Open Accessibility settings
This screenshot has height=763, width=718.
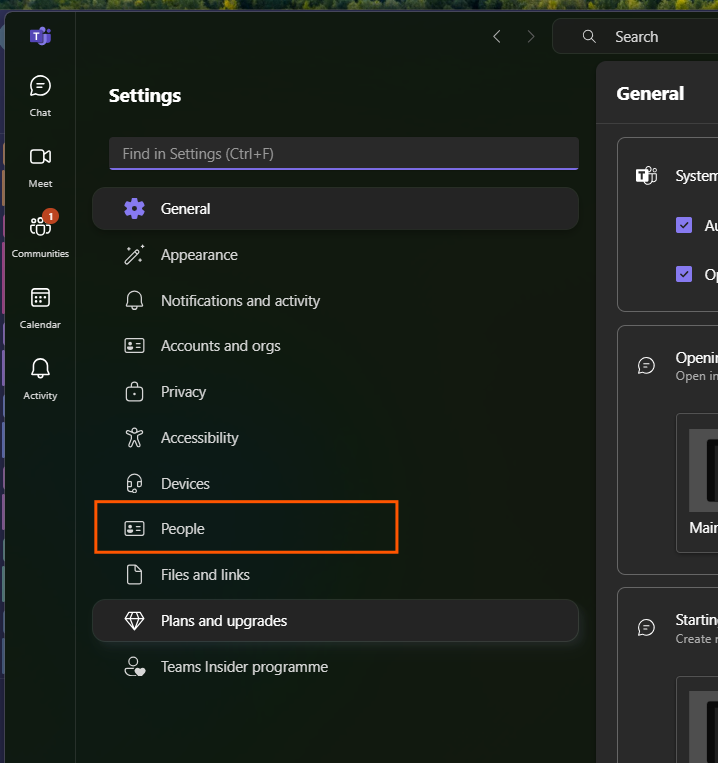coord(335,438)
